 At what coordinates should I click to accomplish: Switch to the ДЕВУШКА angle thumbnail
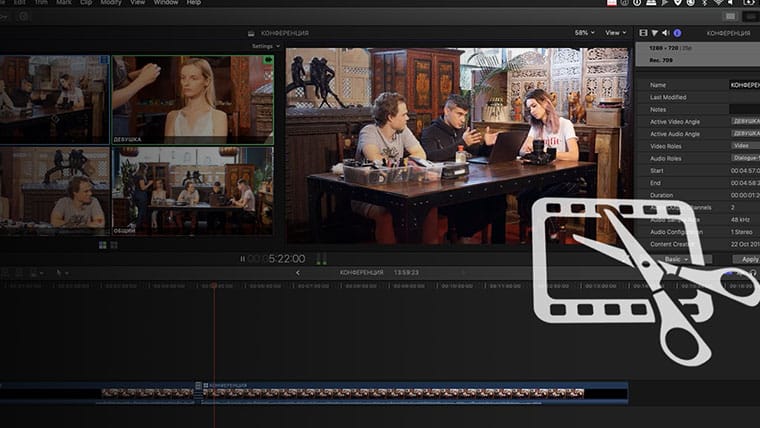pos(193,99)
